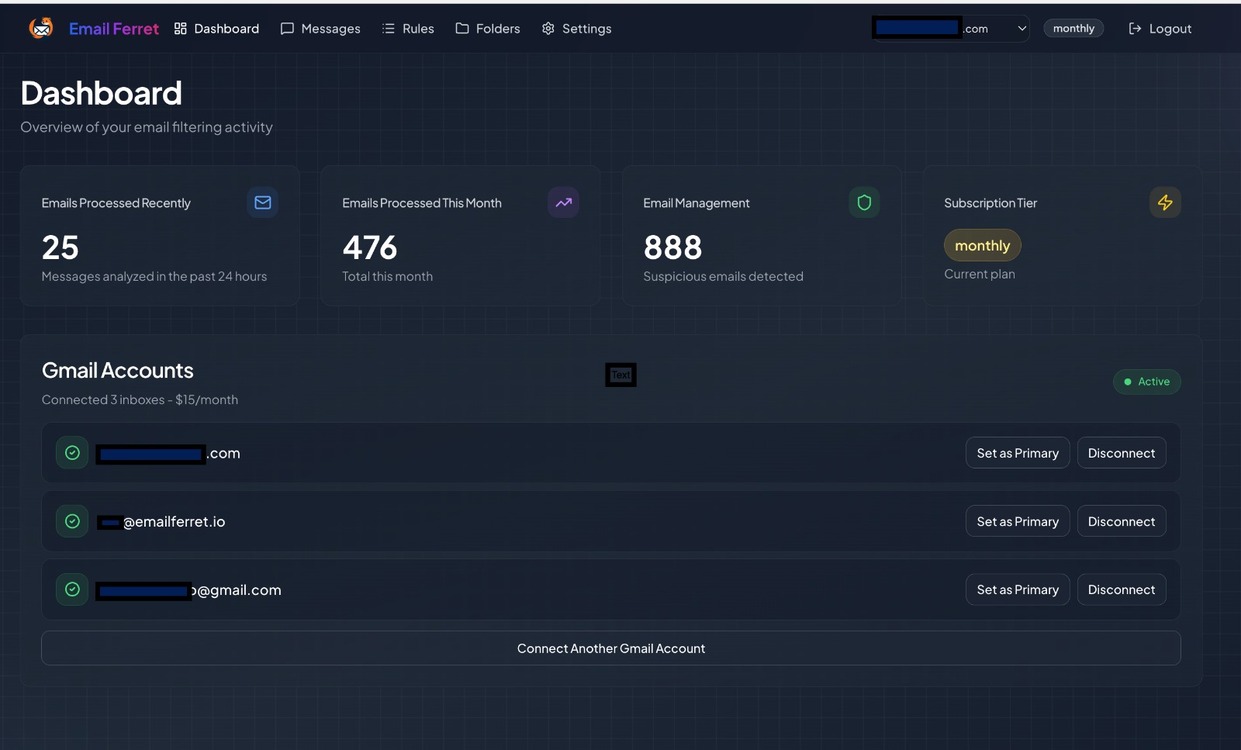Click the trending arrow icon on Emails Processed This Month
The width and height of the screenshot is (1241, 750).
[564, 202]
